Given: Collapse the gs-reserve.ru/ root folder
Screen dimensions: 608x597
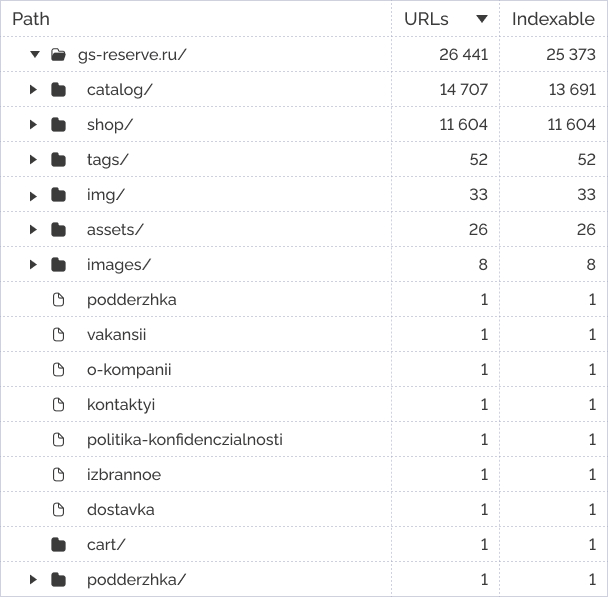Looking at the screenshot, I should 35,54.
